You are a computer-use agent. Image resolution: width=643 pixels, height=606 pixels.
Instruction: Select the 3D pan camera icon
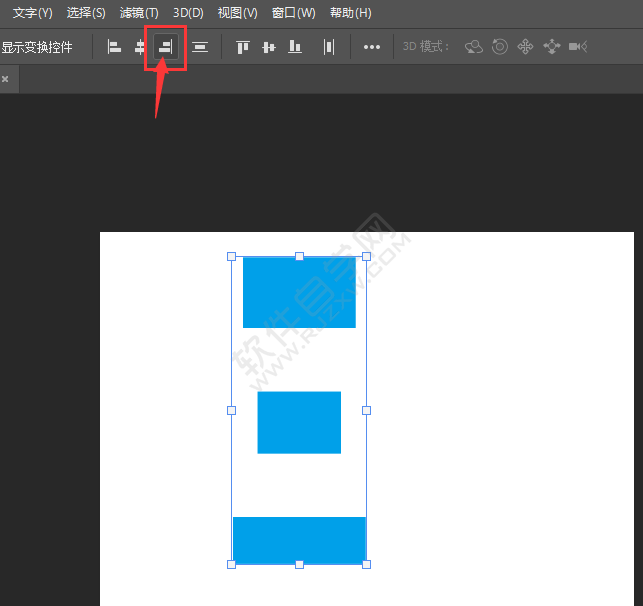(x=525, y=47)
